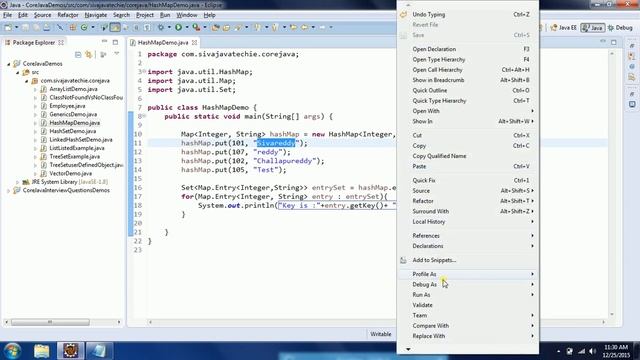Image resolution: width=640 pixels, height=360 pixels.
Task: Open the File menu
Action: click(7, 15)
